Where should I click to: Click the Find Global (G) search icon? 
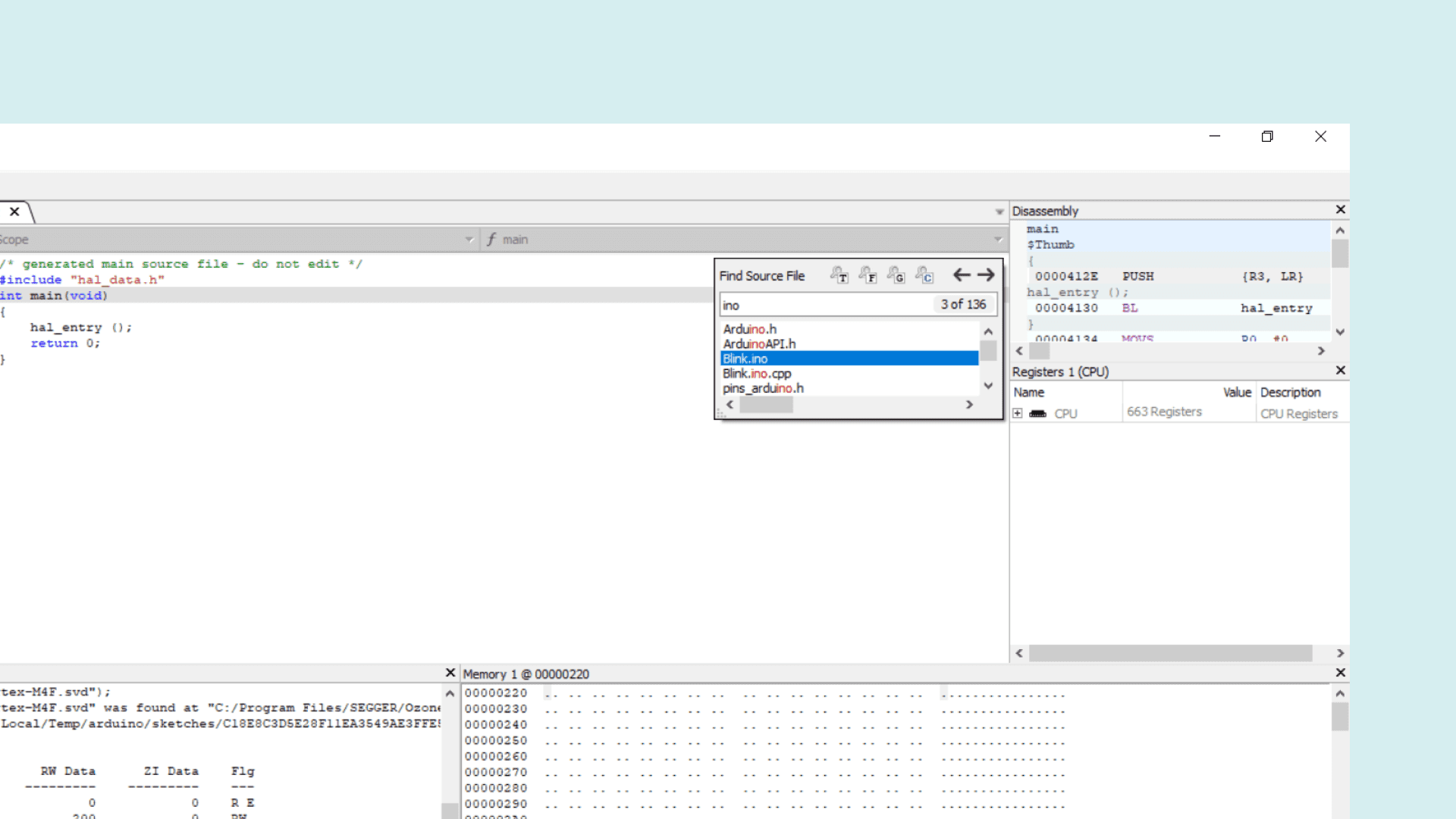click(x=896, y=275)
